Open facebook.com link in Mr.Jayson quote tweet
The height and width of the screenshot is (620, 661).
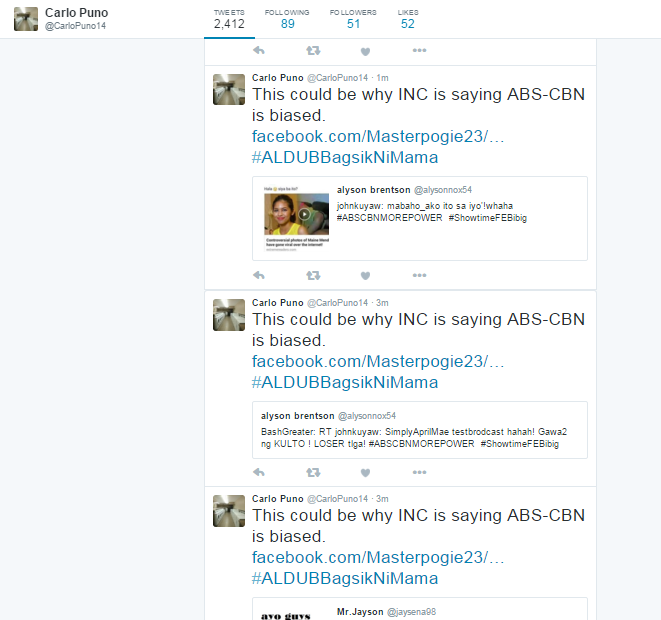(378, 558)
